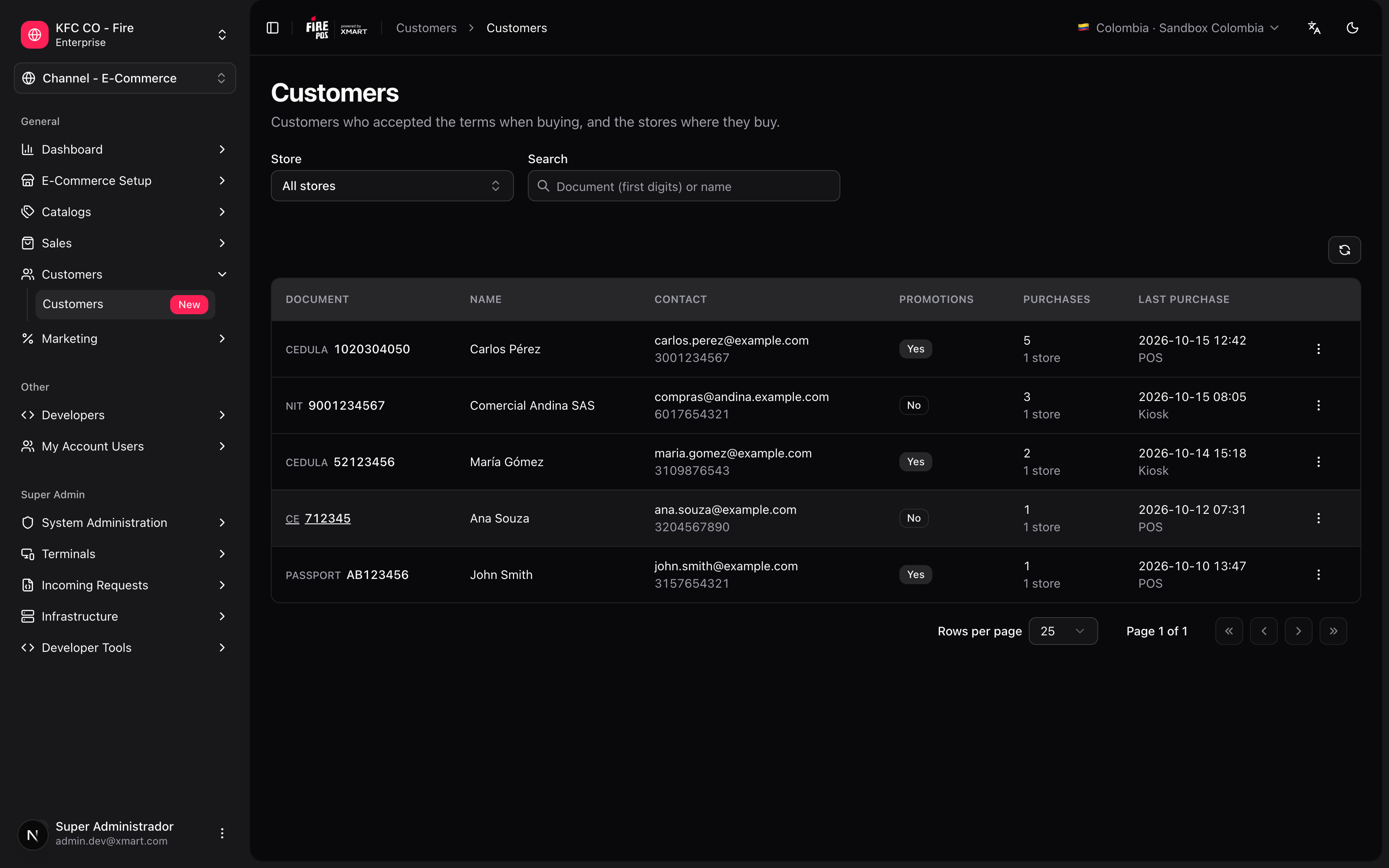1389x868 pixels.
Task: Open the Super Administrador user menu
Action: pos(222,833)
